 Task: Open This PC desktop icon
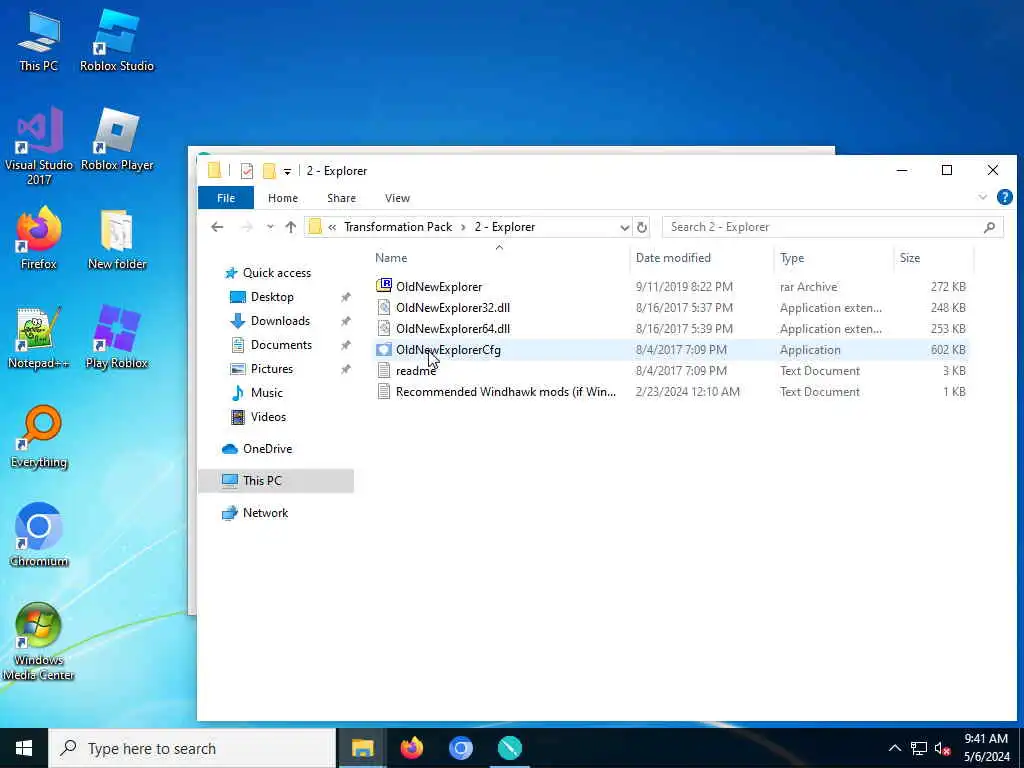click(39, 40)
